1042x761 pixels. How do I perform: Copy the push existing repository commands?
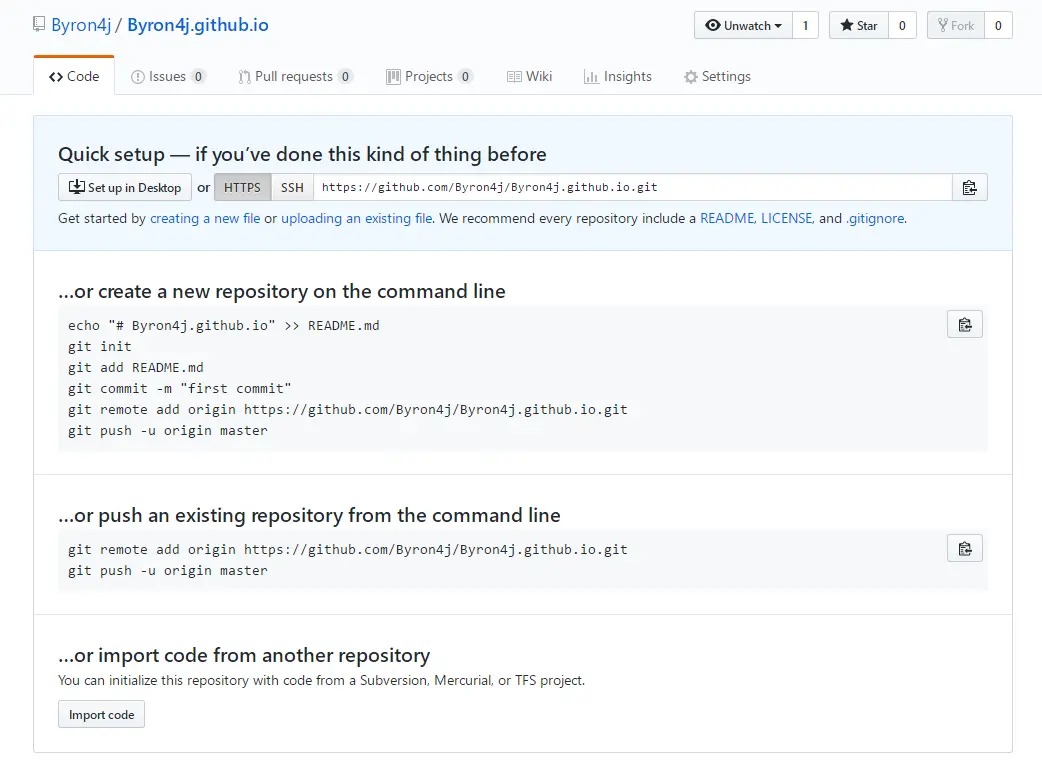(965, 548)
